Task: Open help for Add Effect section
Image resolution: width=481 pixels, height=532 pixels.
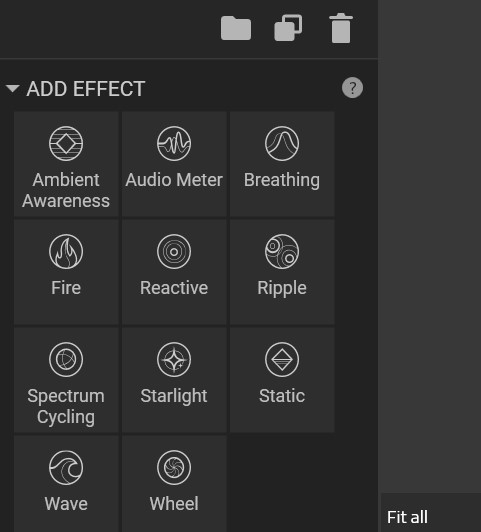Action: coord(352,88)
